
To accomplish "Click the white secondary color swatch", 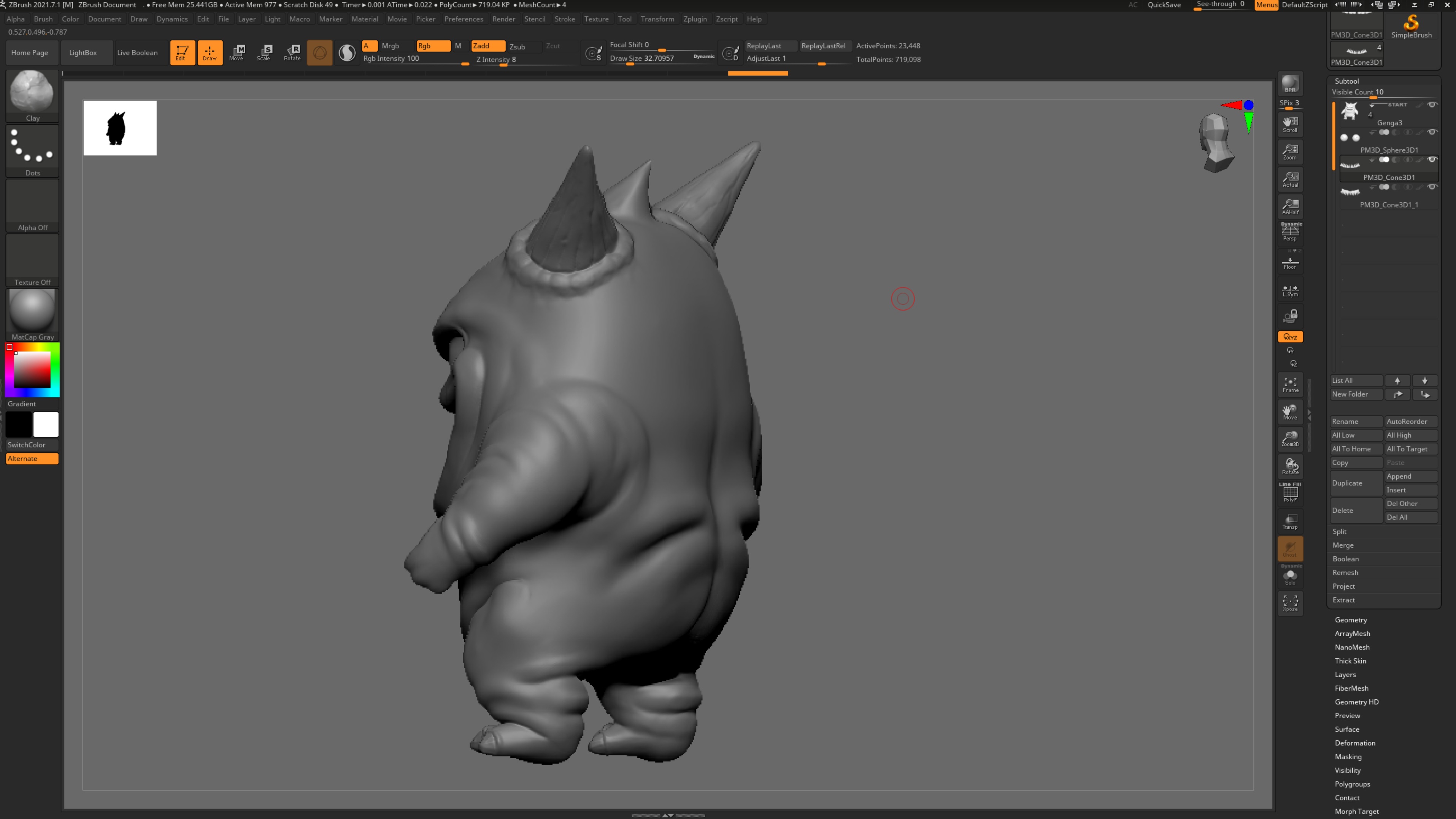I will [46, 424].
